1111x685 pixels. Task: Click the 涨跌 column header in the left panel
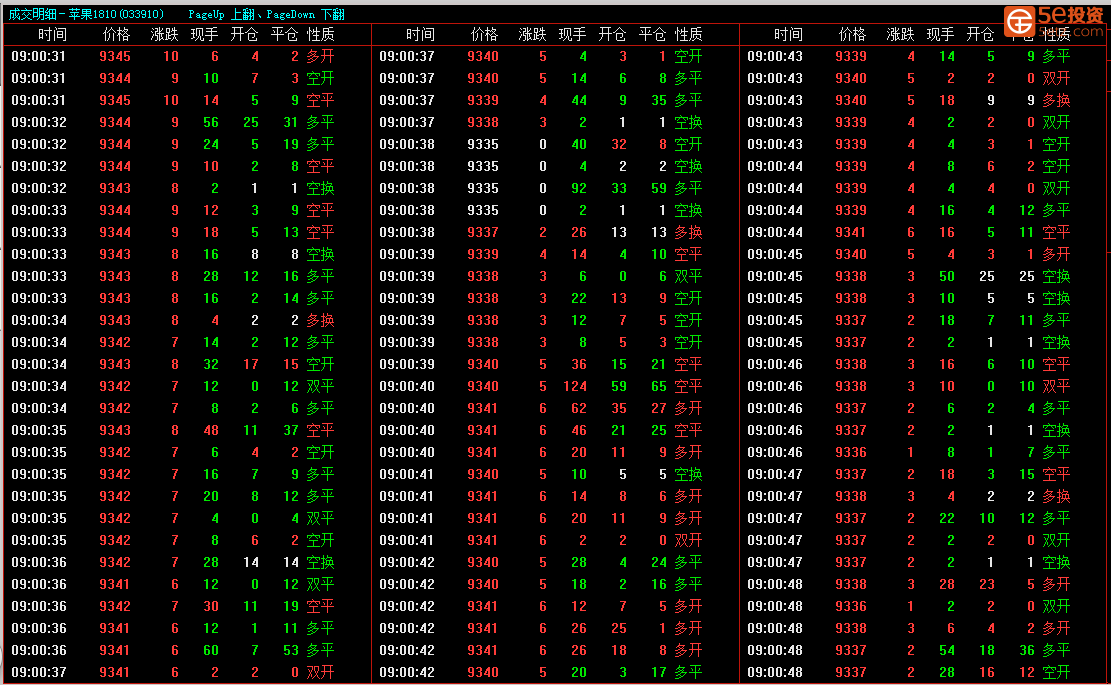[164, 35]
